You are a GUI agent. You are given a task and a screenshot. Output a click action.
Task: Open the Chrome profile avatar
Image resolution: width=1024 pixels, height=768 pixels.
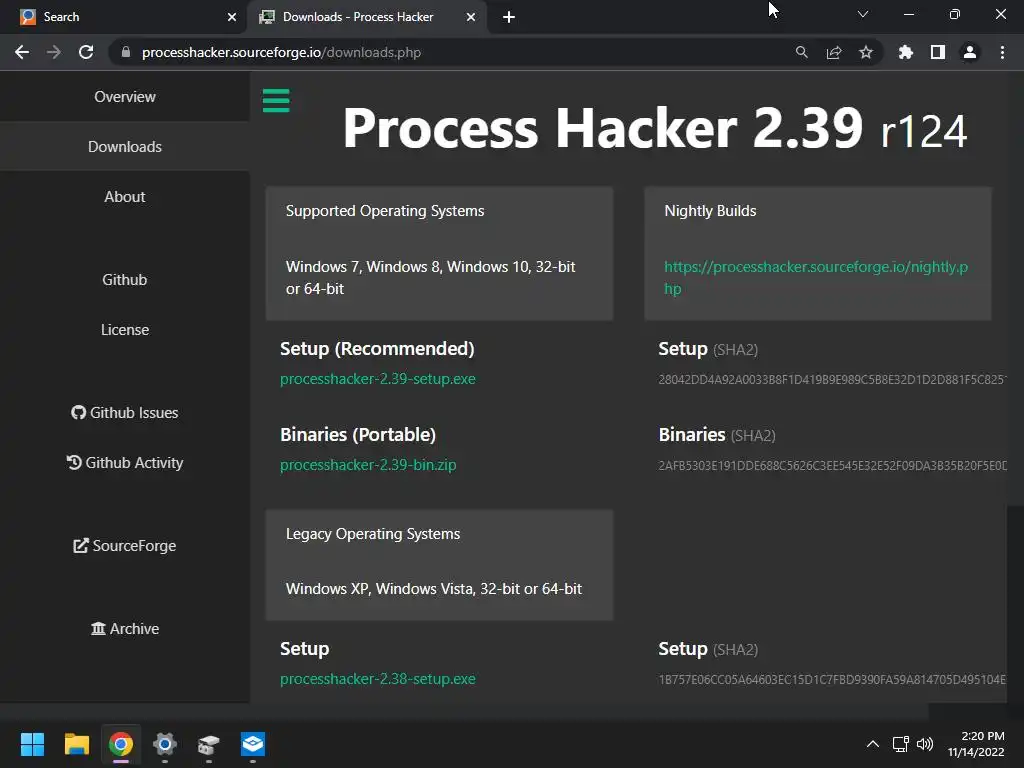(x=970, y=52)
